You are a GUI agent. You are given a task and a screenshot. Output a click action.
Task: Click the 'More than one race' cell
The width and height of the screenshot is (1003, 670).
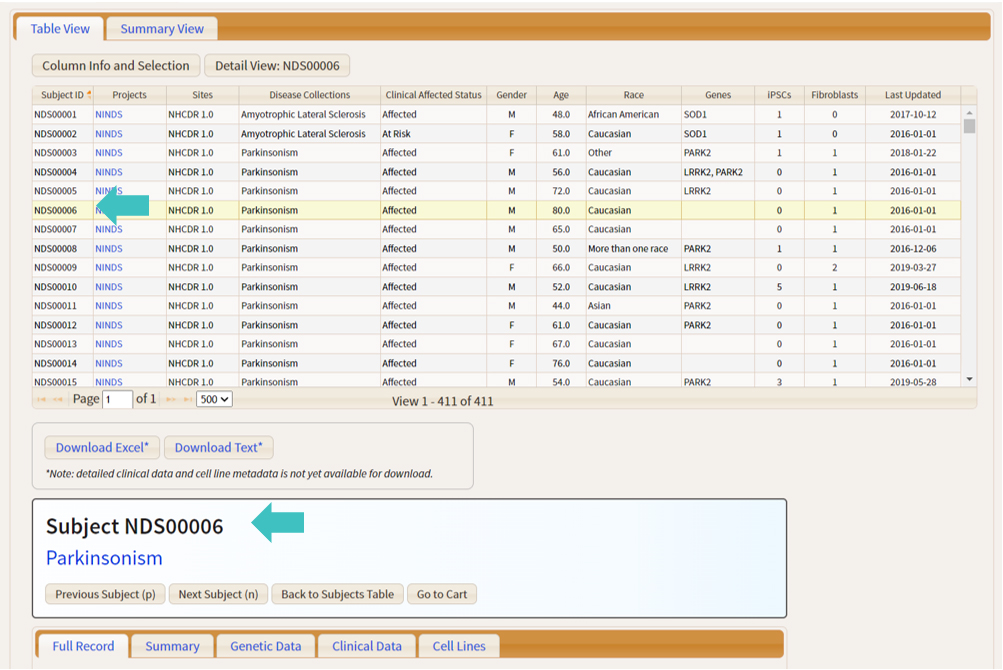tap(633, 248)
